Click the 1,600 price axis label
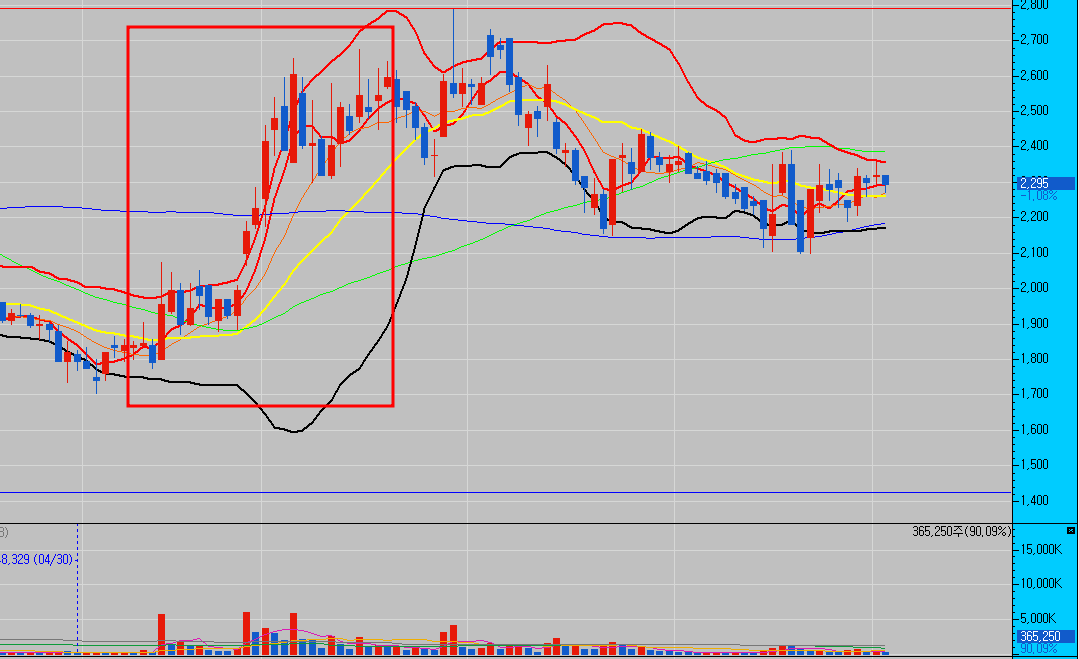 click(1034, 429)
